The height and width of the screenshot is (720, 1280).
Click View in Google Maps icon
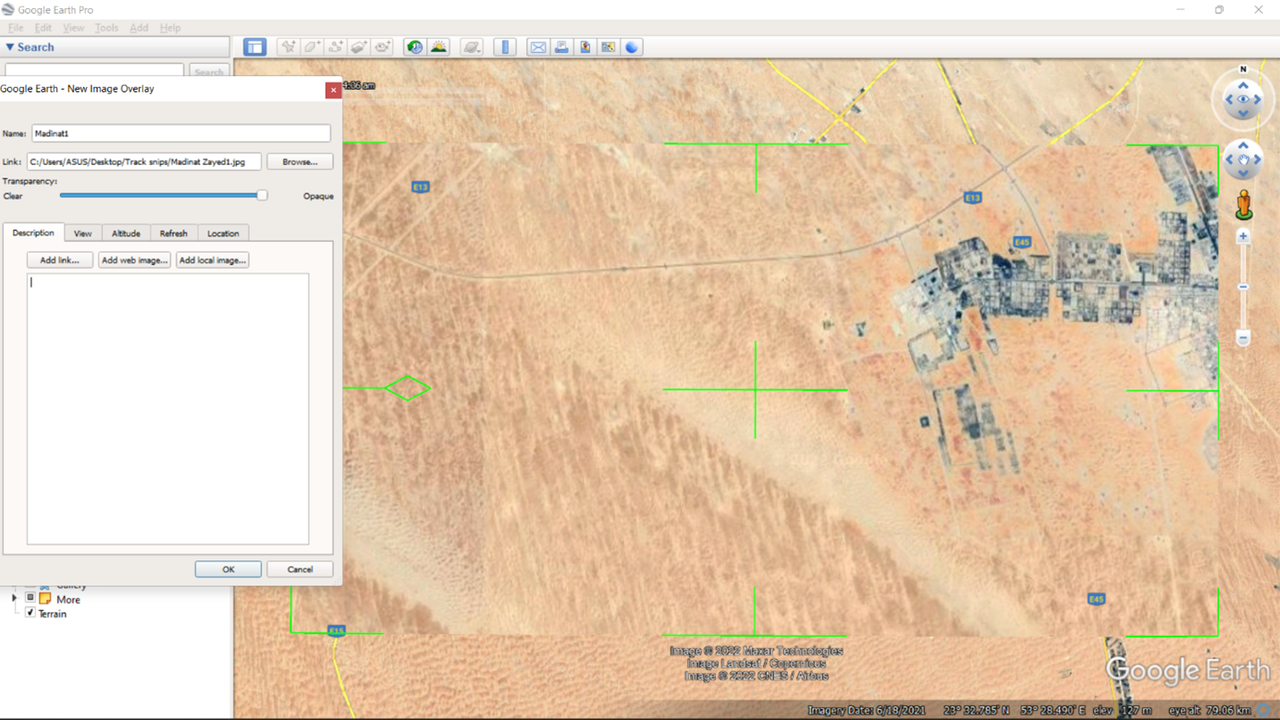[x=608, y=47]
